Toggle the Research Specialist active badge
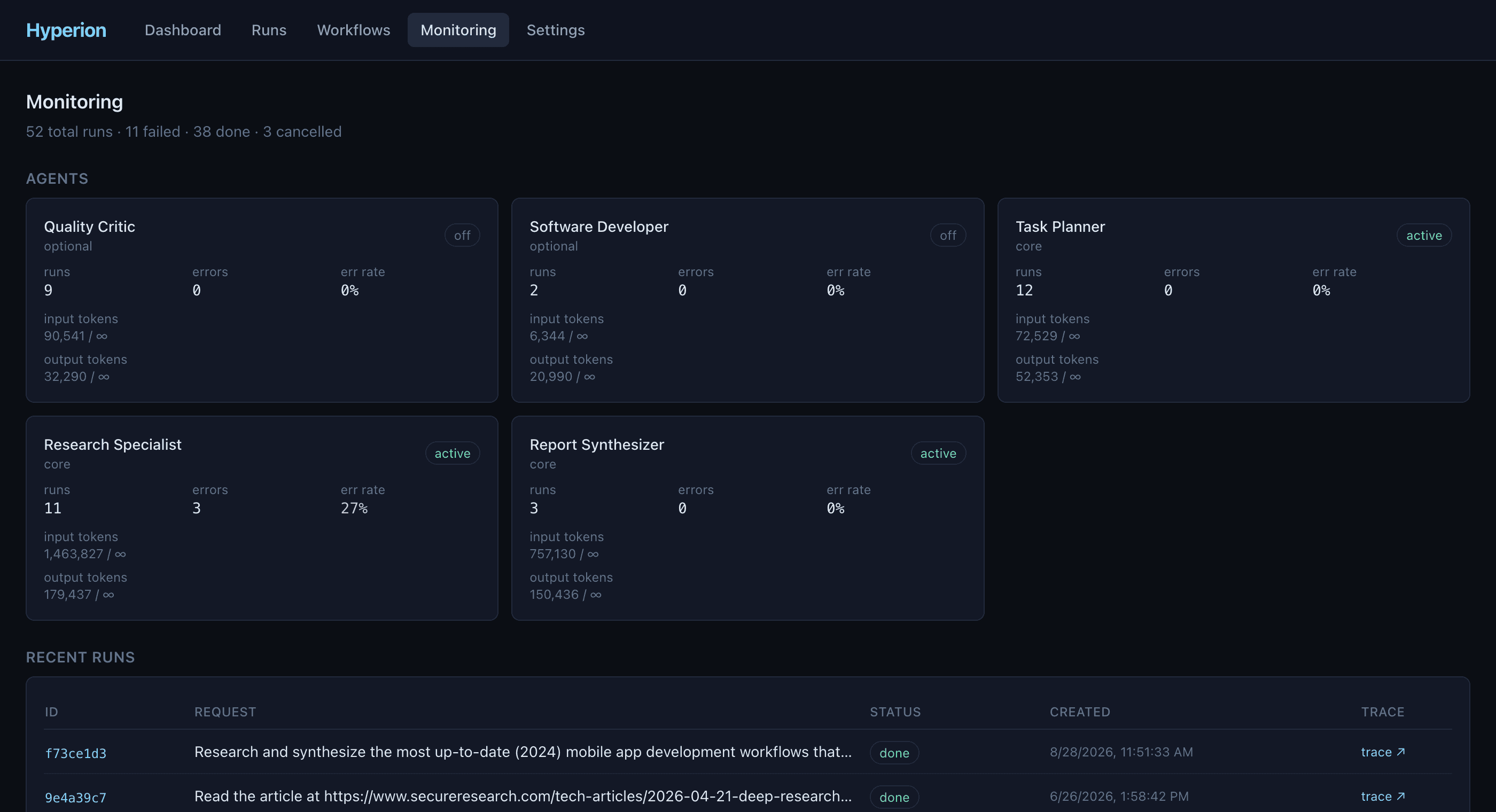 [x=453, y=453]
